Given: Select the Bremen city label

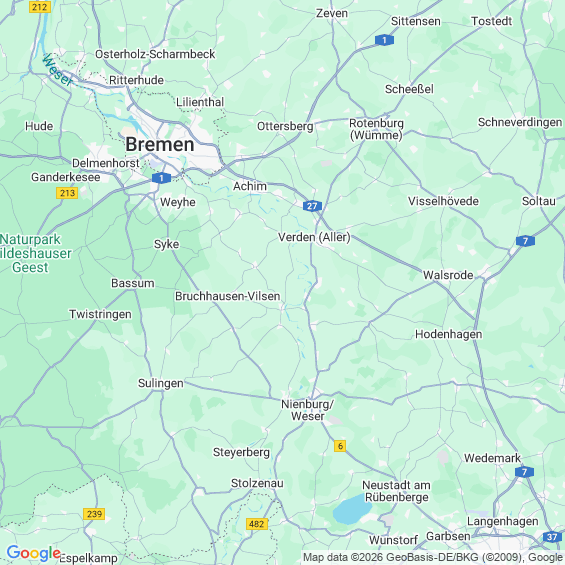Looking at the screenshot, I should point(160,144).
